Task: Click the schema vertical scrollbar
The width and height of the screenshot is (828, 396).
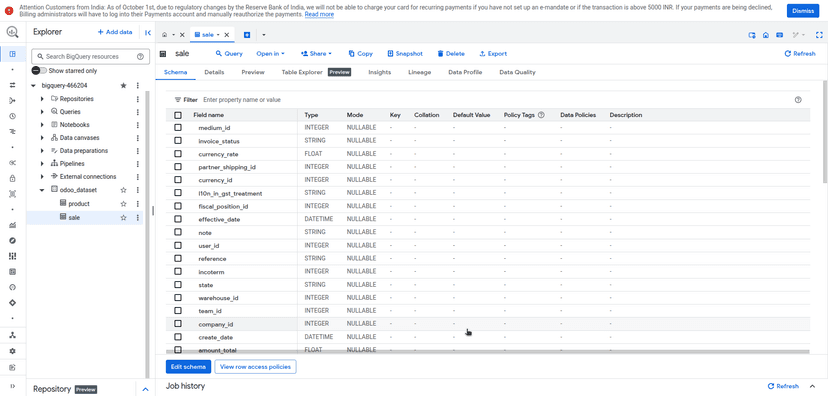Action: point(825,132)
